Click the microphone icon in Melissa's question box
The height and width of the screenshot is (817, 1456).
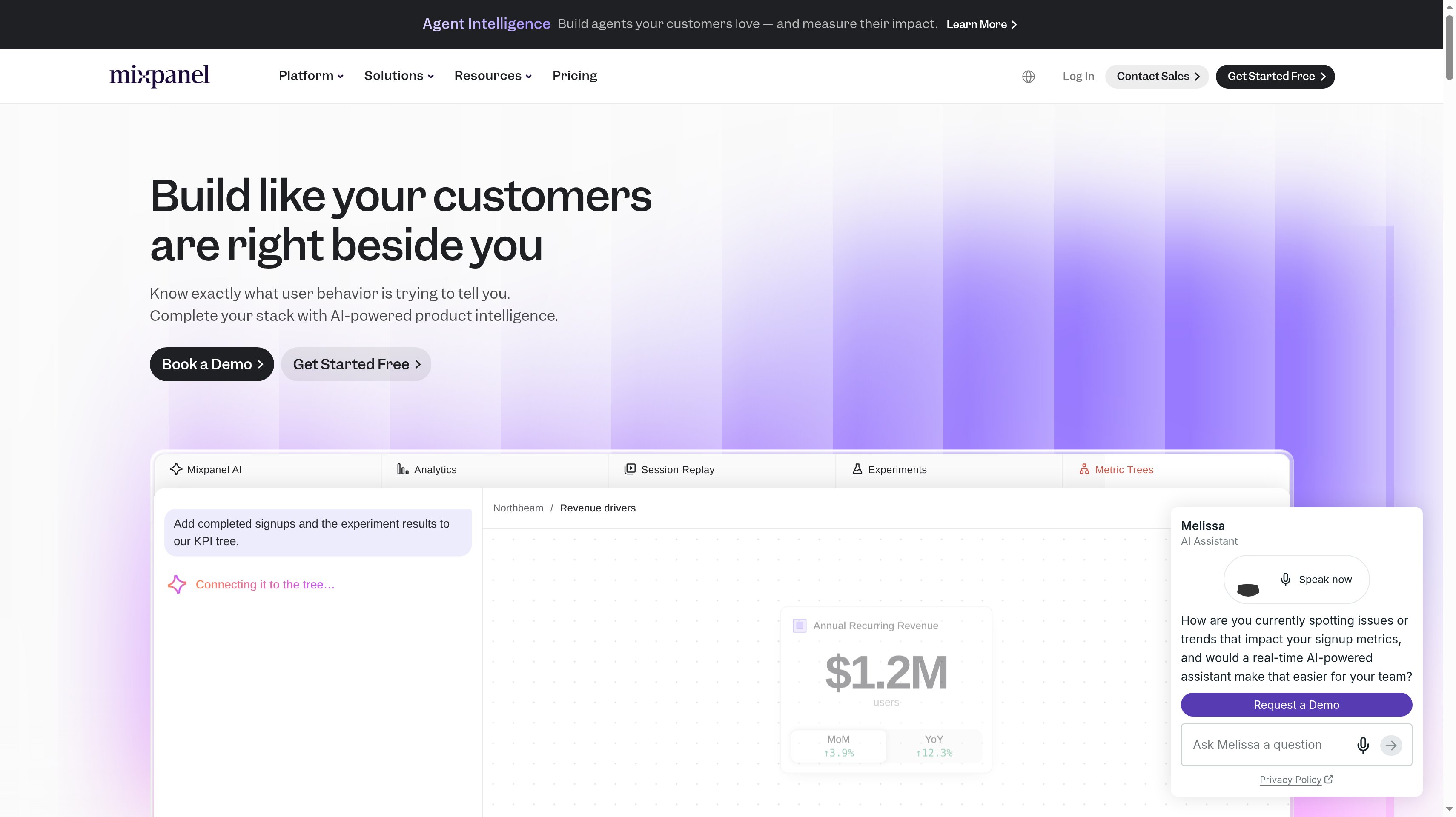pos(1363,745)
